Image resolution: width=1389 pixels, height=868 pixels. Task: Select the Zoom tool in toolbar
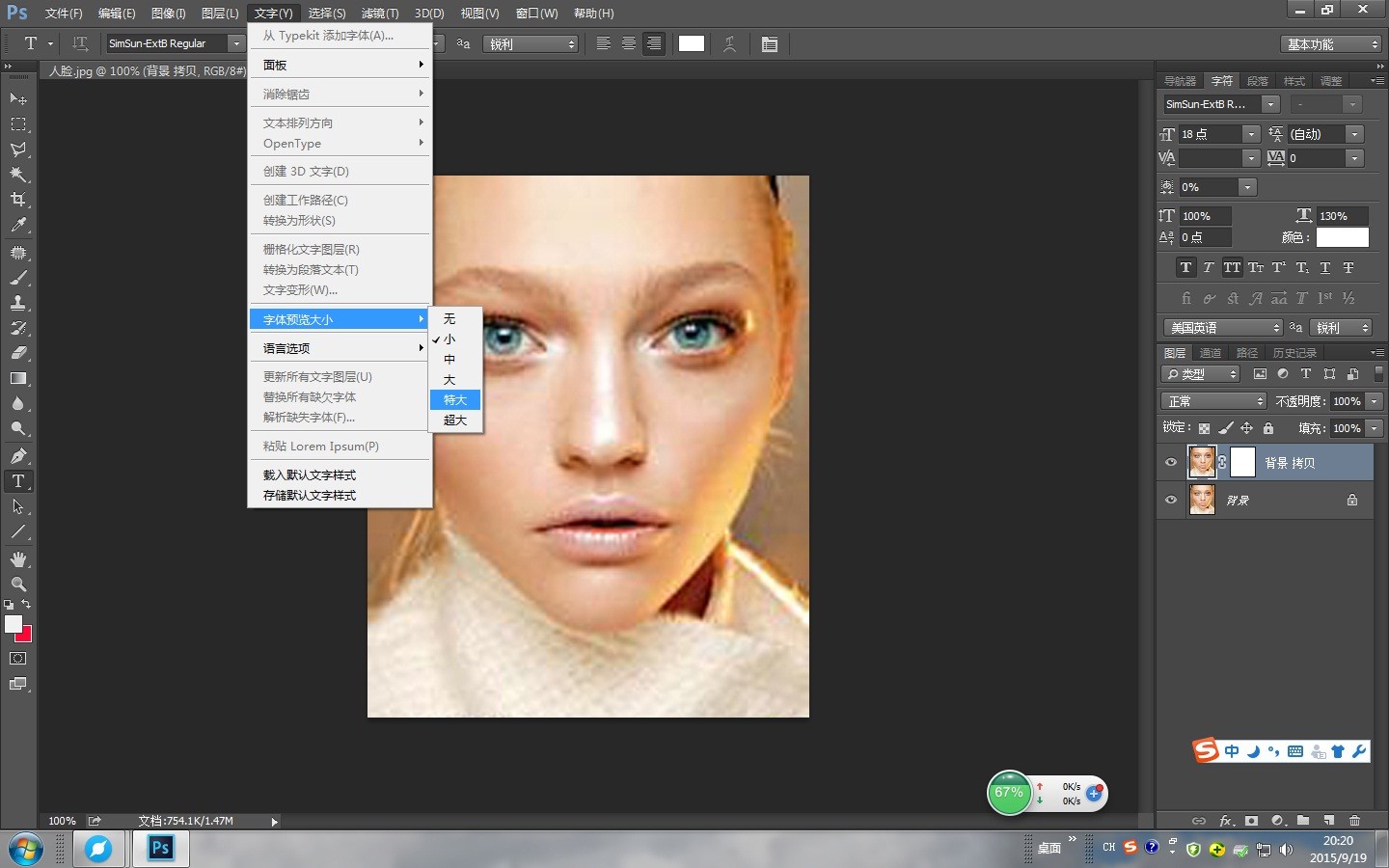point(18,584)
